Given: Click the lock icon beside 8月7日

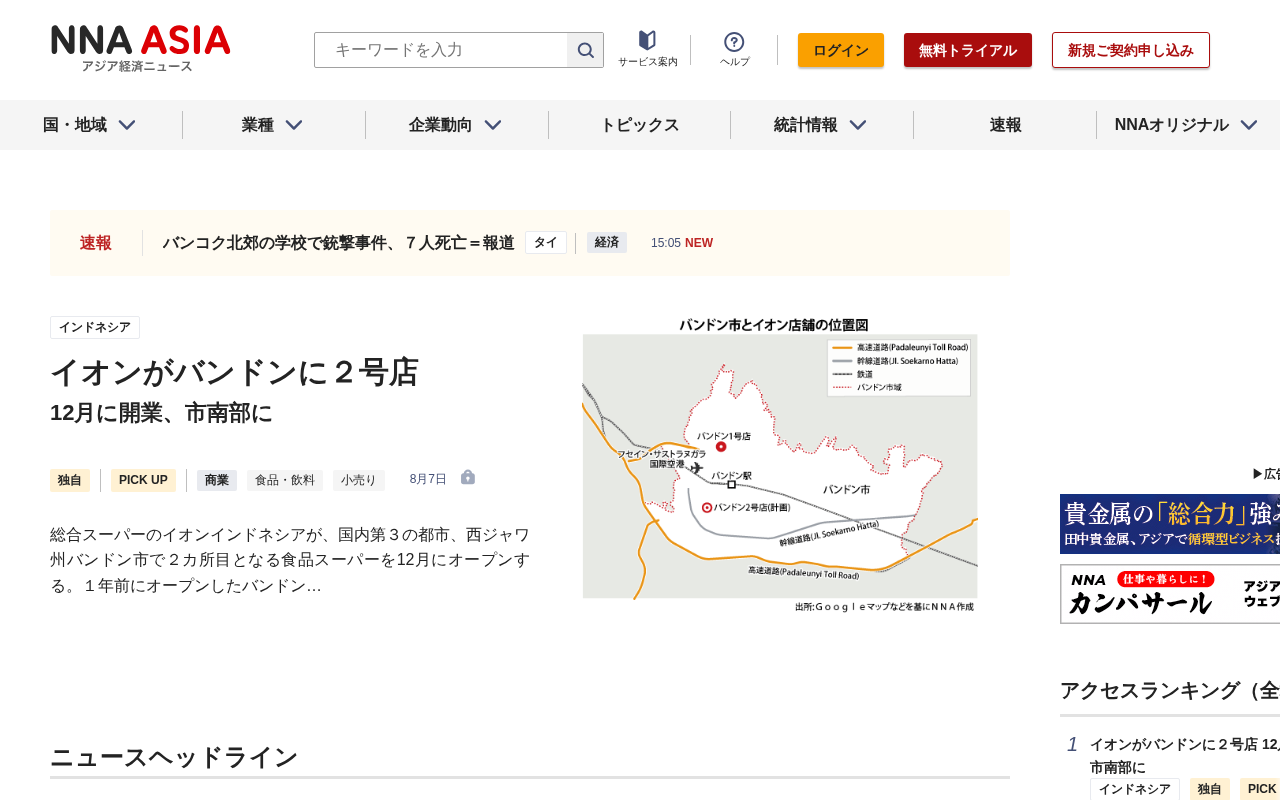Looking at the screenshot, I should [468, 478].
